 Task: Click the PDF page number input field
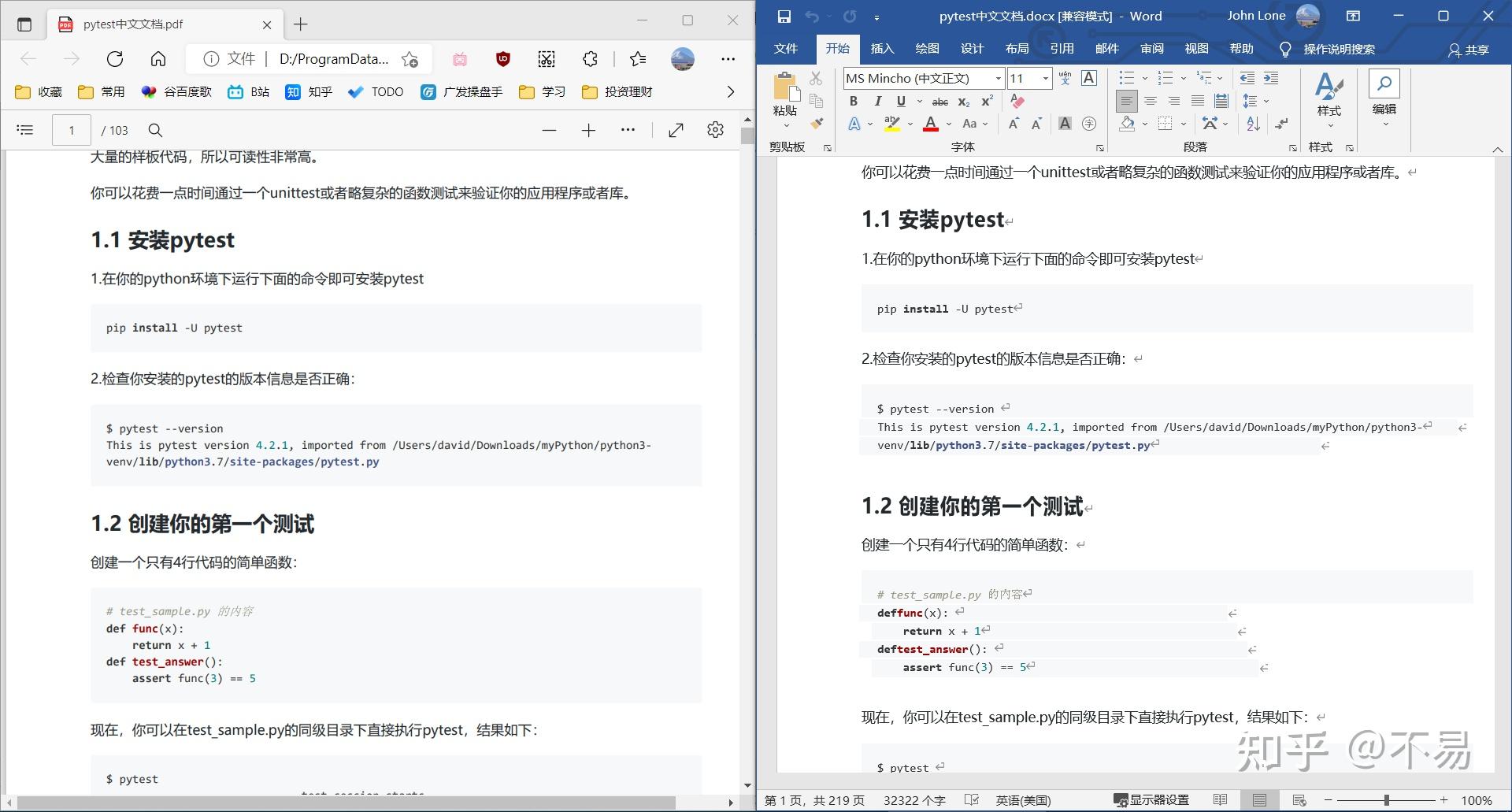[x=71, y=129]
